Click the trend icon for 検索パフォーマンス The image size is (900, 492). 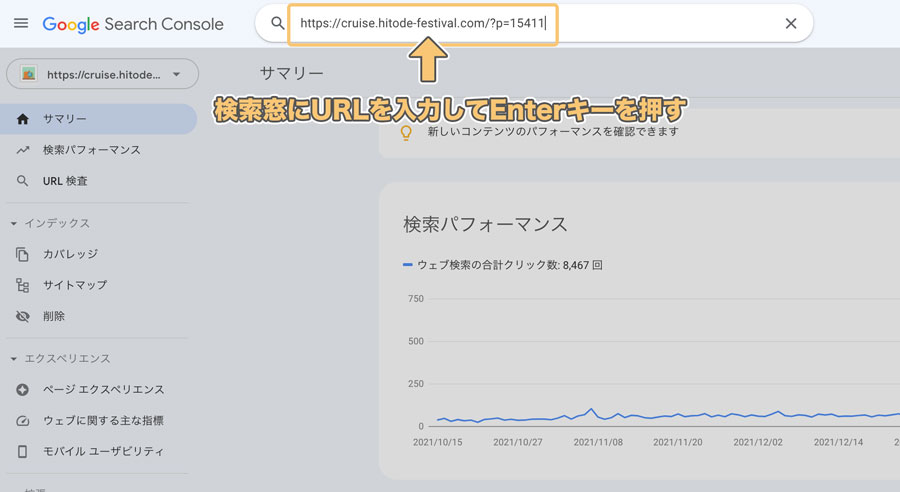pos(22,150)
